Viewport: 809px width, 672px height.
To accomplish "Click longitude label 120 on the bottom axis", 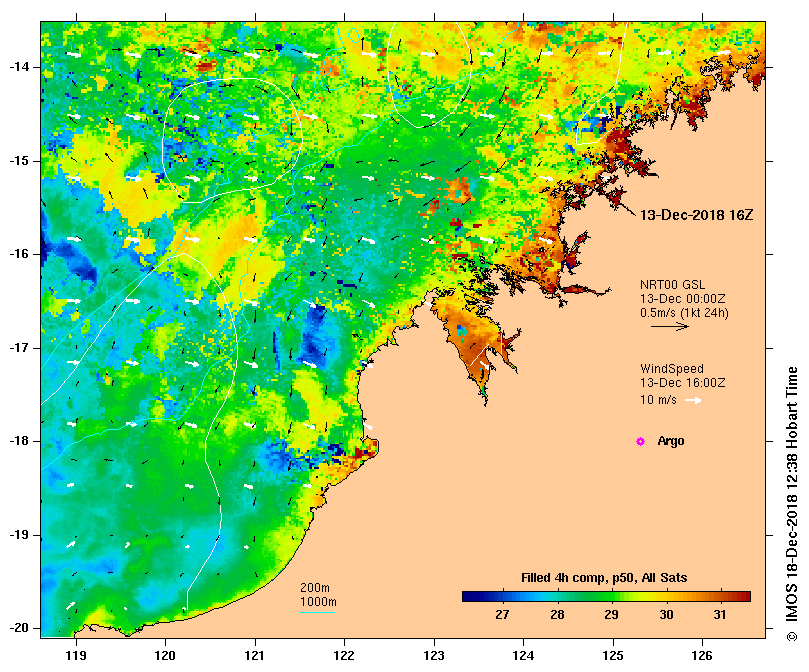I will (x=166, y=656).
